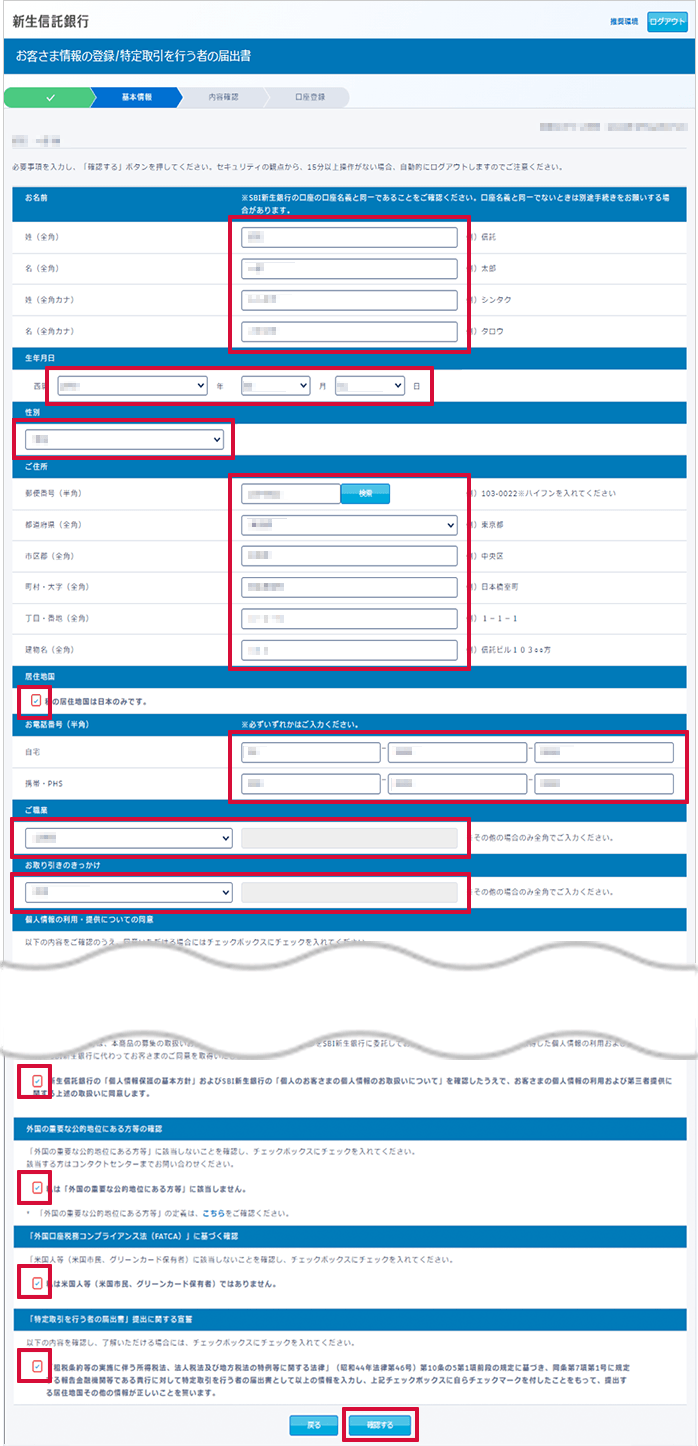Click the 名(全角カナ) input field
The height and width of the screenshot is (1446, 698).
(x=349, y=331)
